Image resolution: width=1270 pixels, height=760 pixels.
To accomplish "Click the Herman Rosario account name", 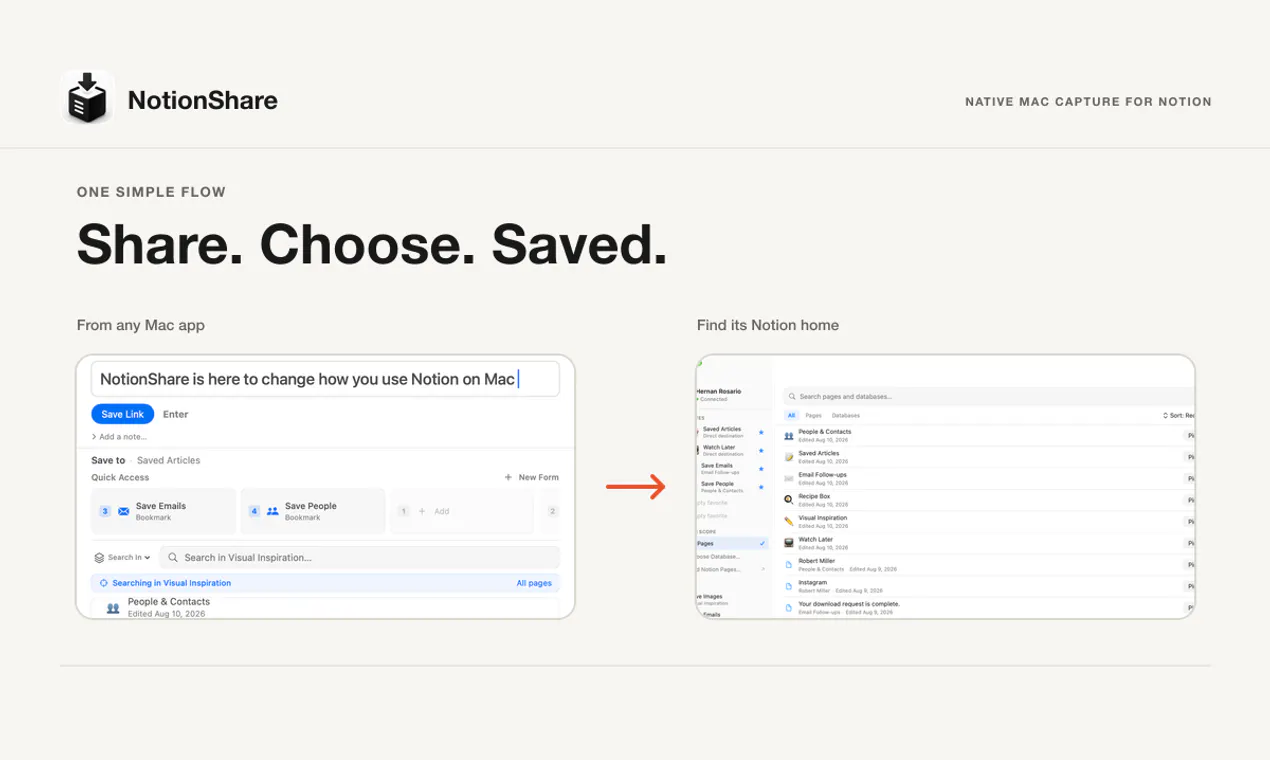I will click(x=719, y=391).
